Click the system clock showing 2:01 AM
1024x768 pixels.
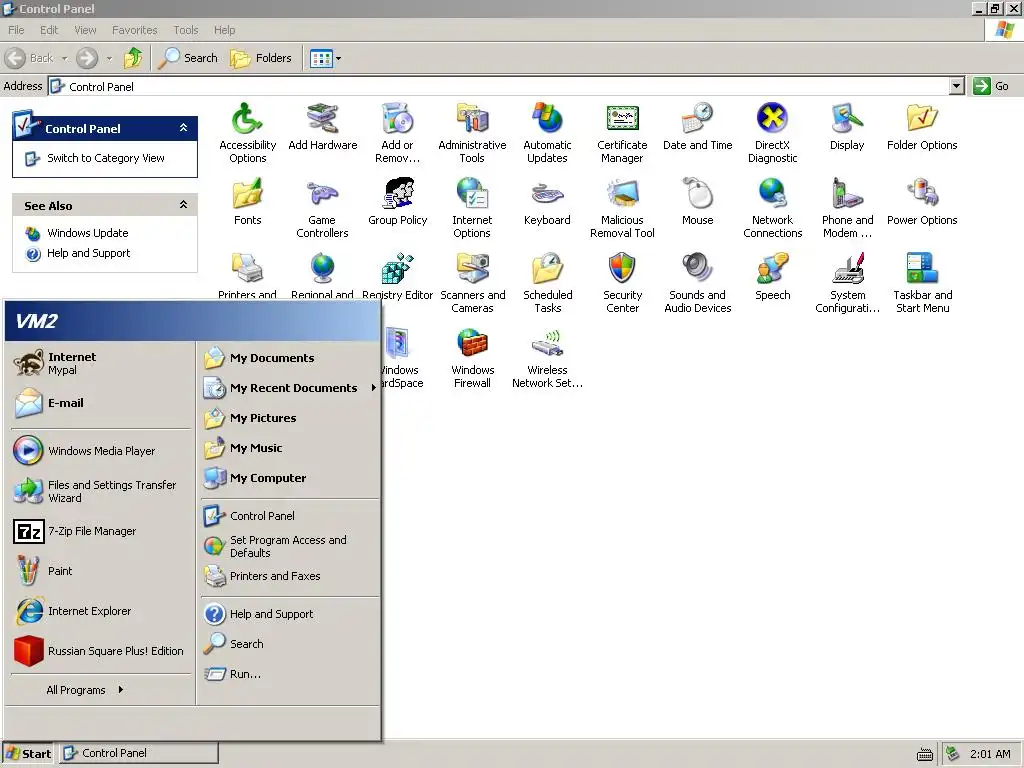click(990, 754)
